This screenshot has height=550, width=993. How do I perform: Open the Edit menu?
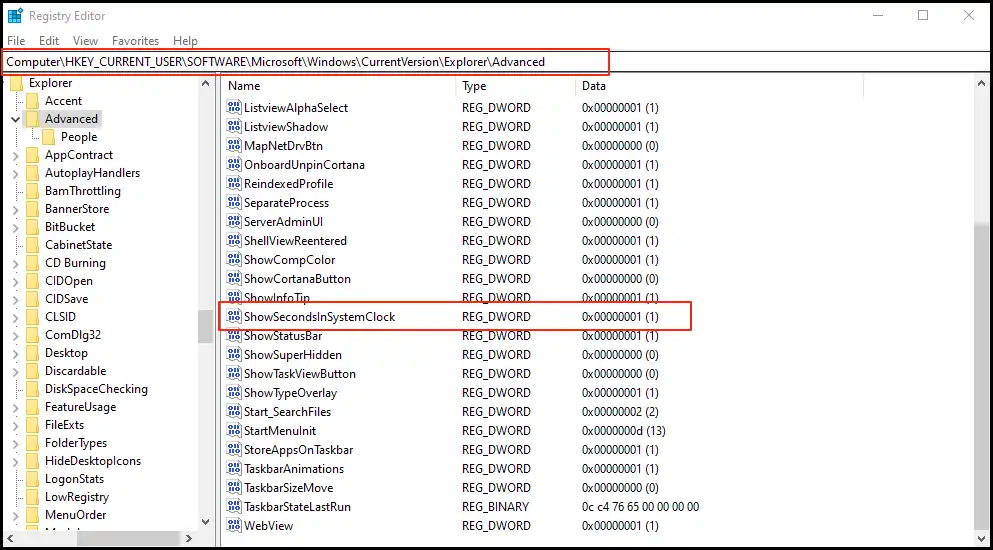(x=49, y=41)
